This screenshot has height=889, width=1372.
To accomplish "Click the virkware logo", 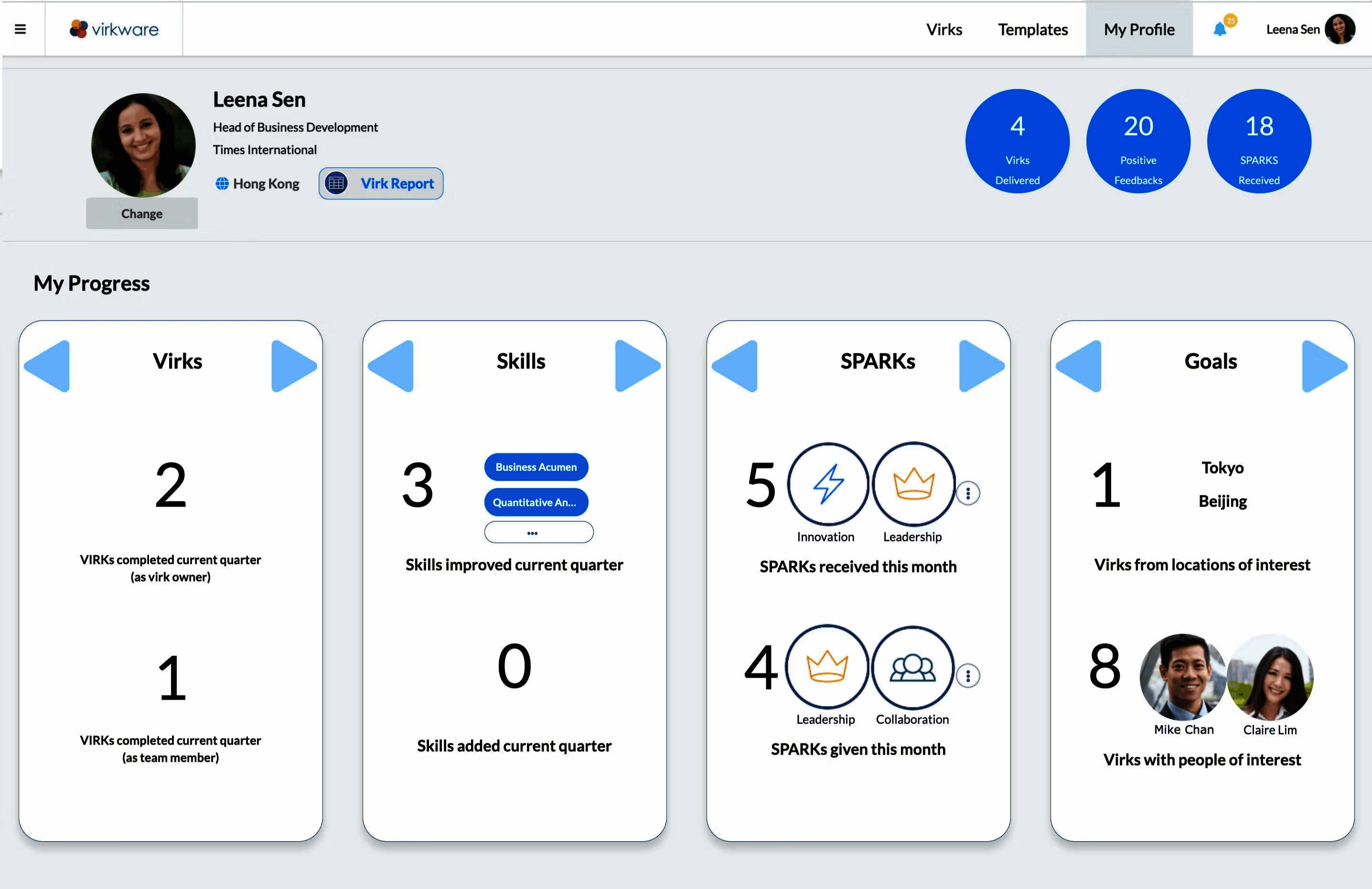I will pyautogui.click(x=114, y=30).
